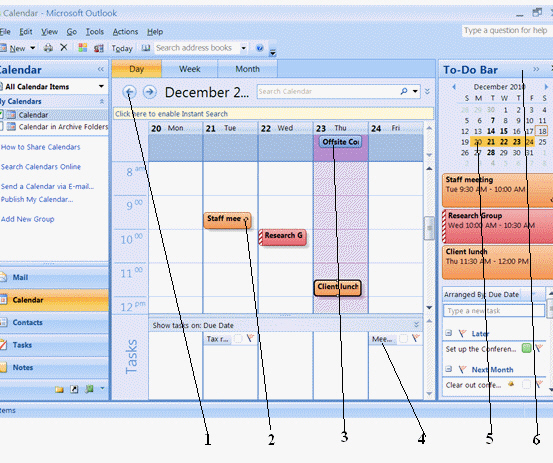Toggle Calendar in Archive Folders checkbox
This screenshot has height=463, width=553.
[x=1, y=126]
